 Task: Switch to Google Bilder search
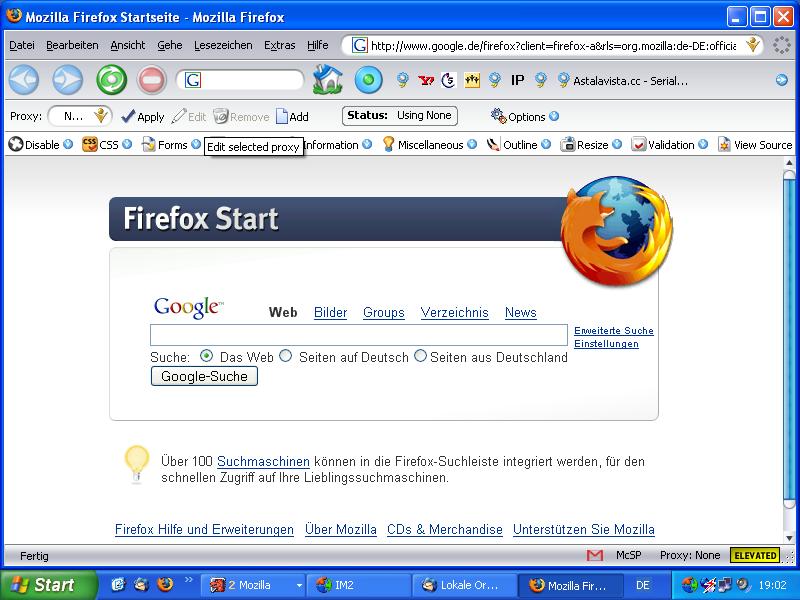tap(330, 312)
